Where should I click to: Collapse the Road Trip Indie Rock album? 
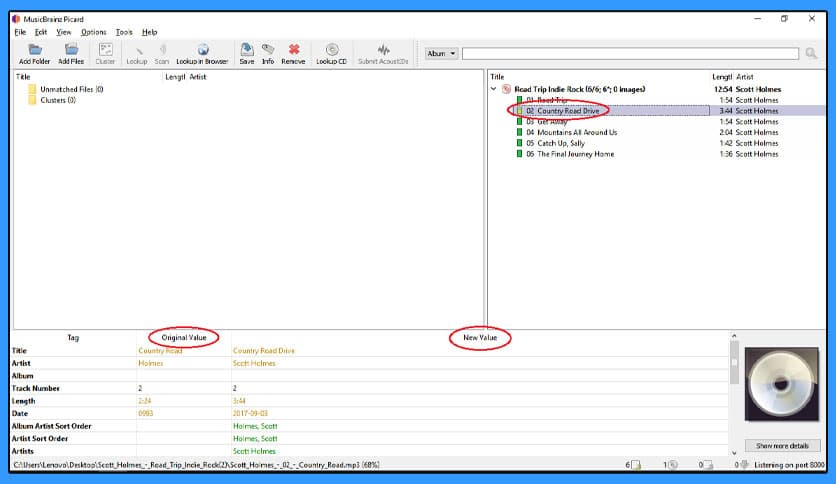coord(494,89)
